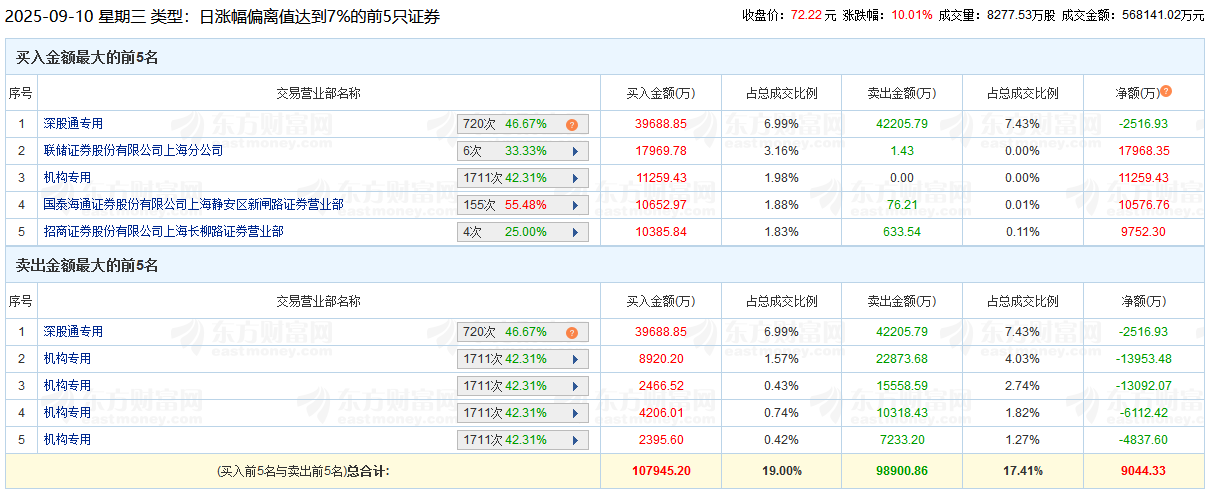Open 联储证券股份有限公司上海分公司 link

(x=133, y=151)
